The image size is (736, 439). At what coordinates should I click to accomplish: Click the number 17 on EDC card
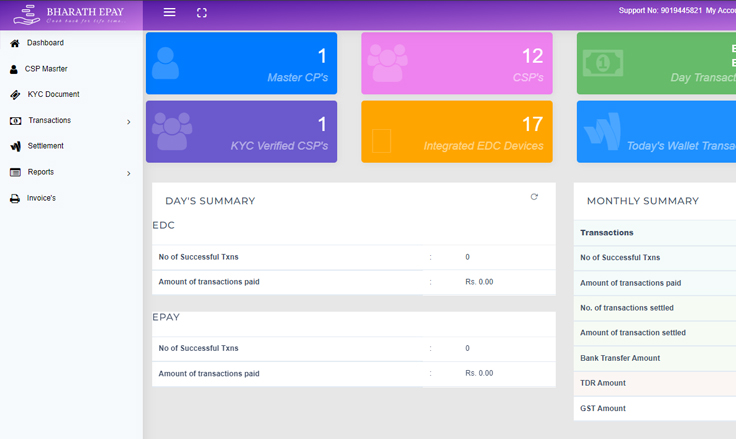[532, 124]
